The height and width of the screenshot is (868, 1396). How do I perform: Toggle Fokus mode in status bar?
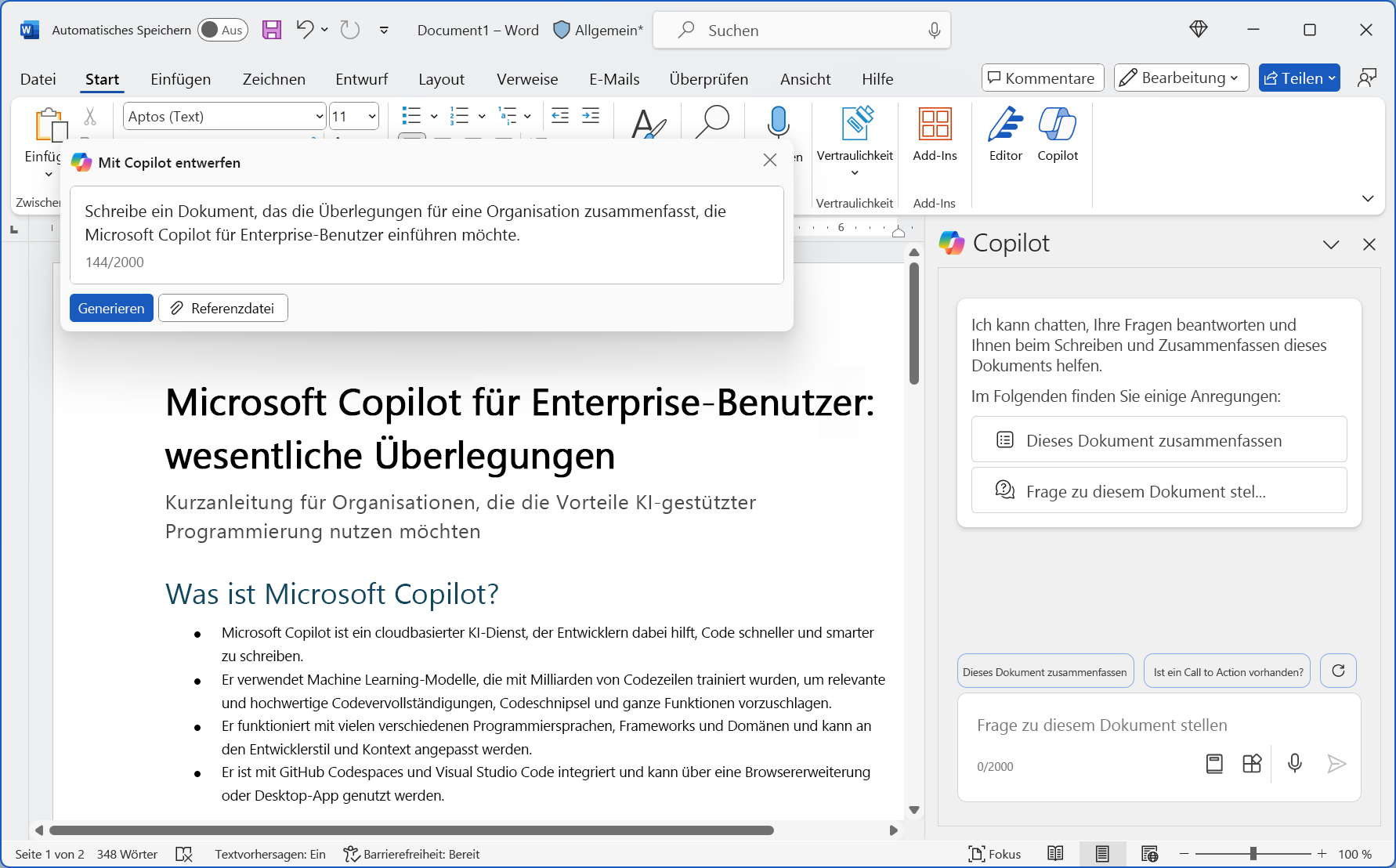click(x=994, y=854)
